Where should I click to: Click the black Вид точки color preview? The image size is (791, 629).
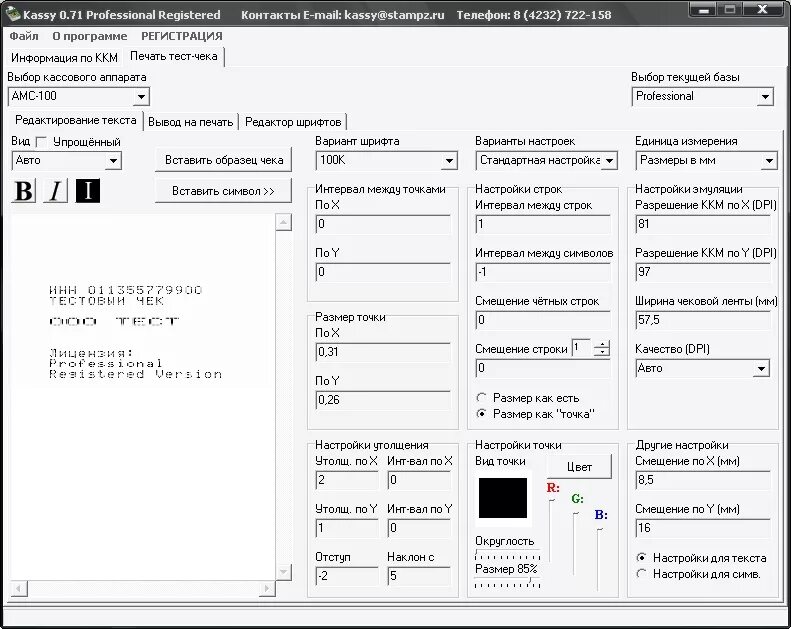(x=503, y=498)
